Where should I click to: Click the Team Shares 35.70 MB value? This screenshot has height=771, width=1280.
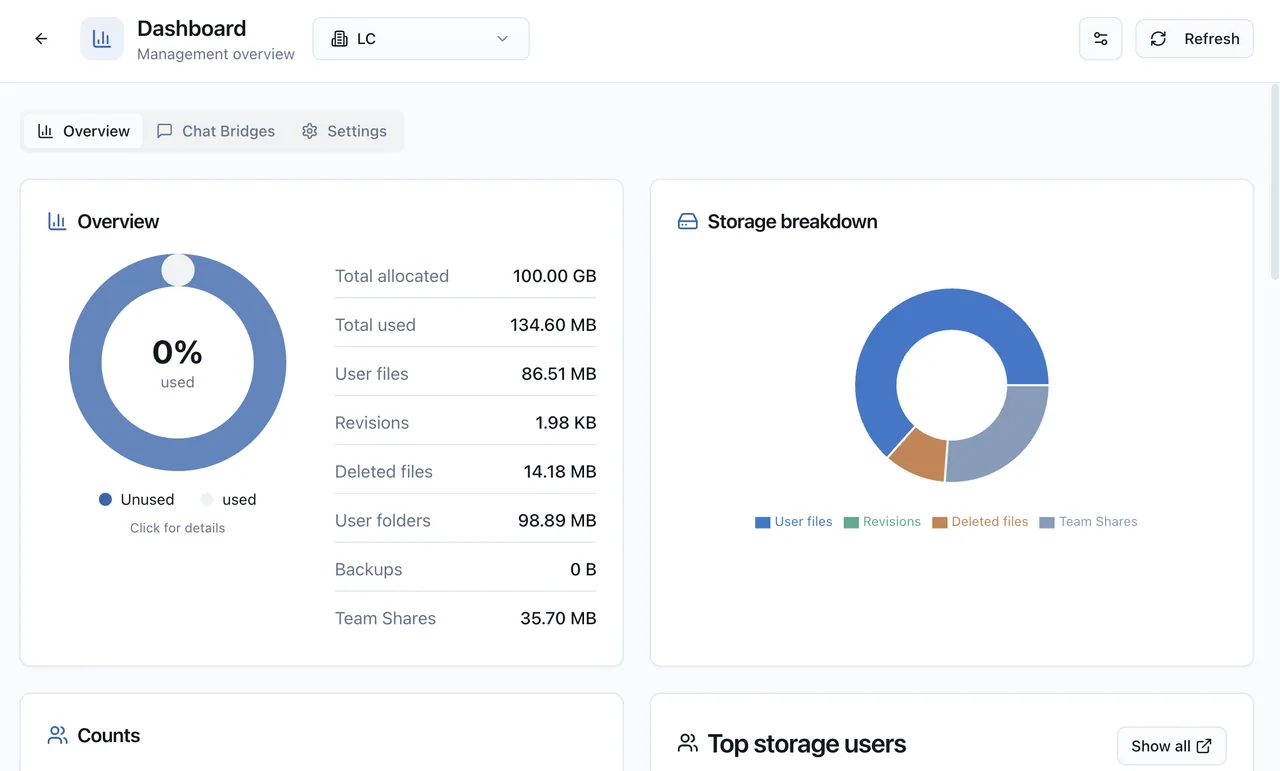pyautogui.click(x=558, y=619)
